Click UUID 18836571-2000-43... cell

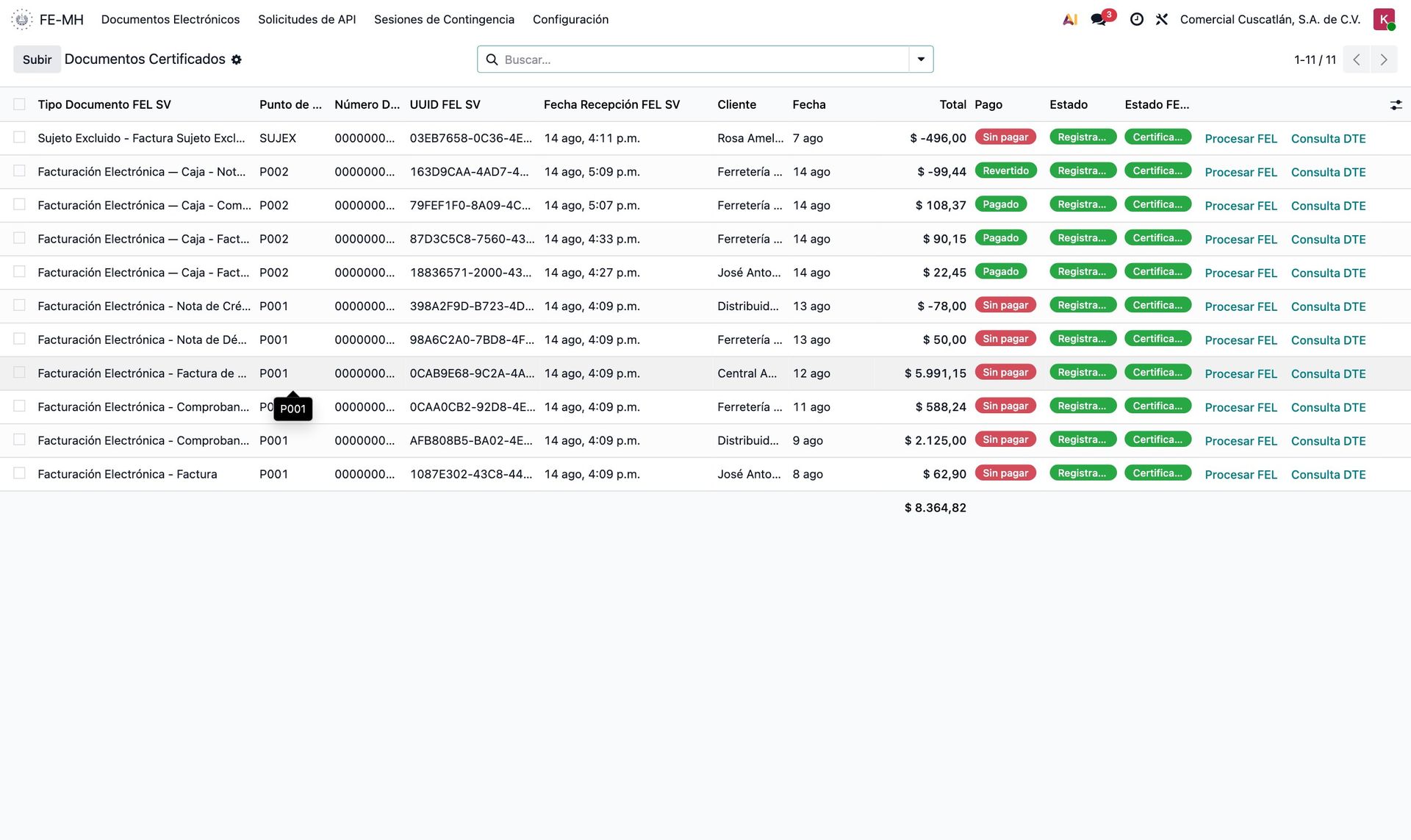(x=470, y=273)
